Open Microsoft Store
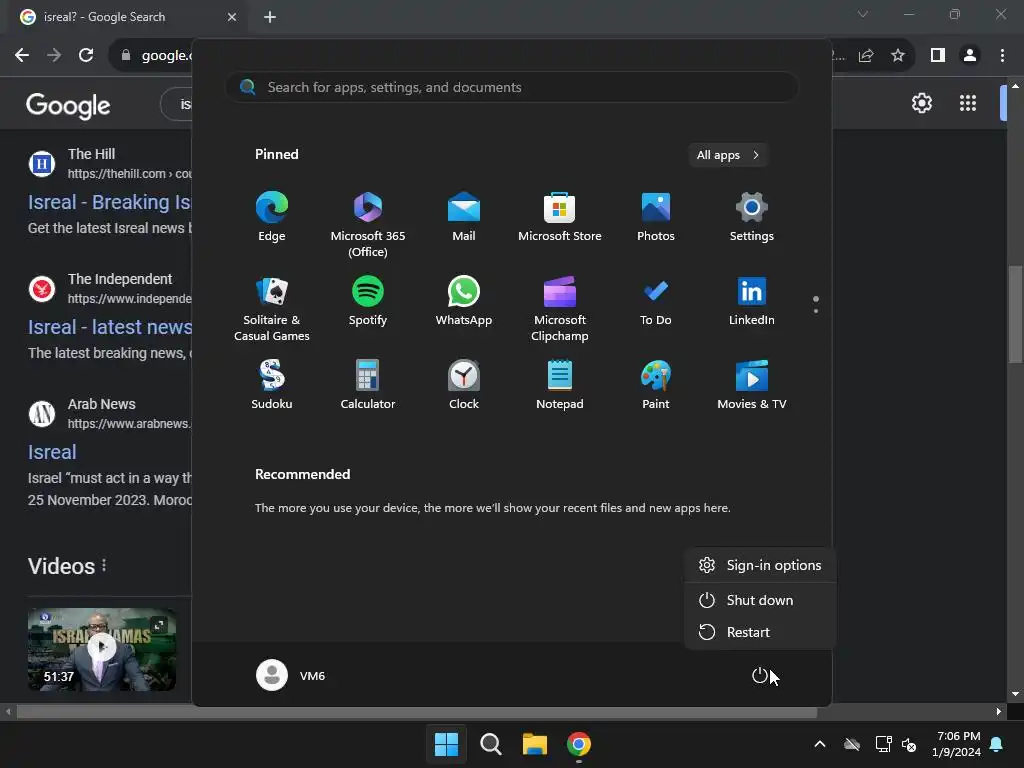The height and width of the screenshot is (768, 1024). pyautogui.click(x=560, y=217)
